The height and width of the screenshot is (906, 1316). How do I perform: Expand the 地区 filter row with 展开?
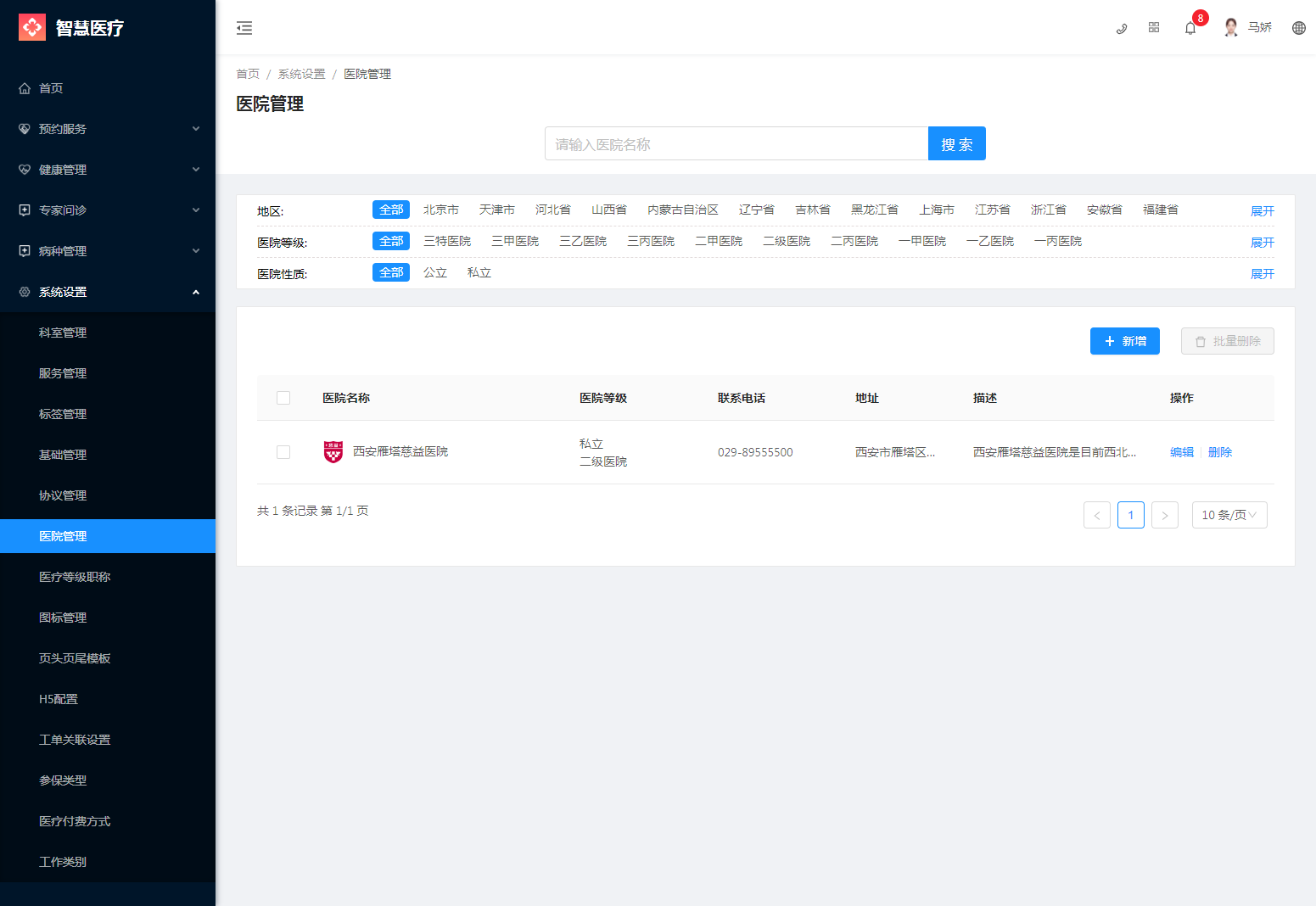tap(1263, 211)
